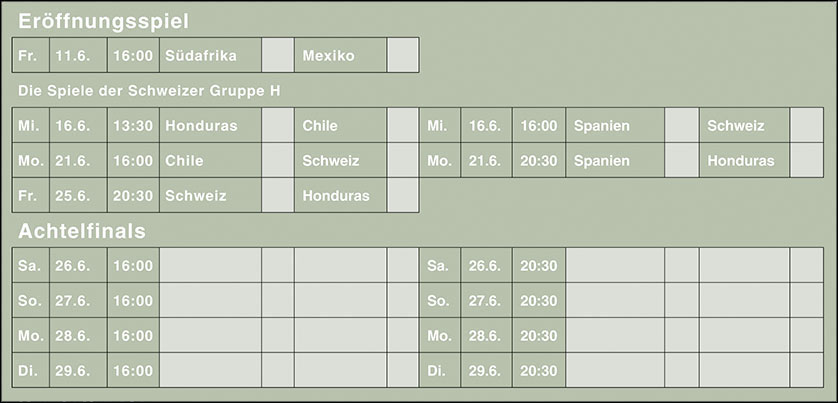Click Honduras score box in 25.6. match

click(x=403, y=195)
